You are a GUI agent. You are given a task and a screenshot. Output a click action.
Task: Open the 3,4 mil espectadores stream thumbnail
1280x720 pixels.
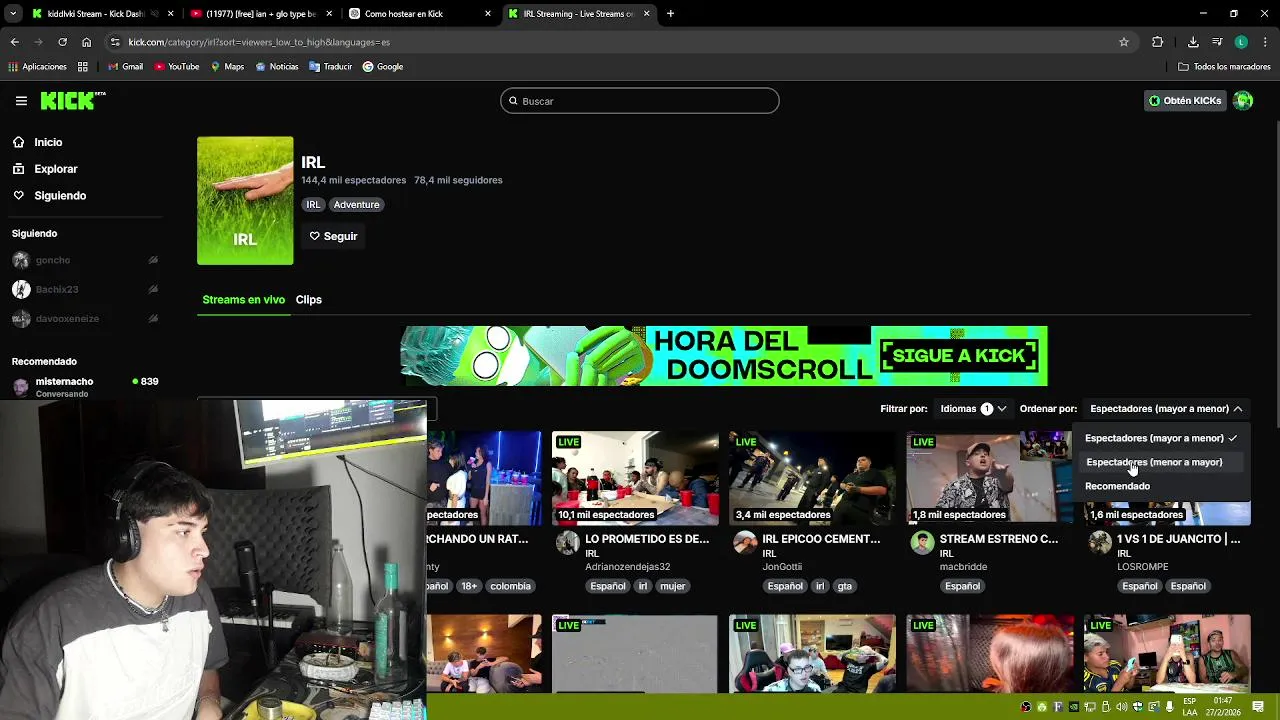point(812,478)
